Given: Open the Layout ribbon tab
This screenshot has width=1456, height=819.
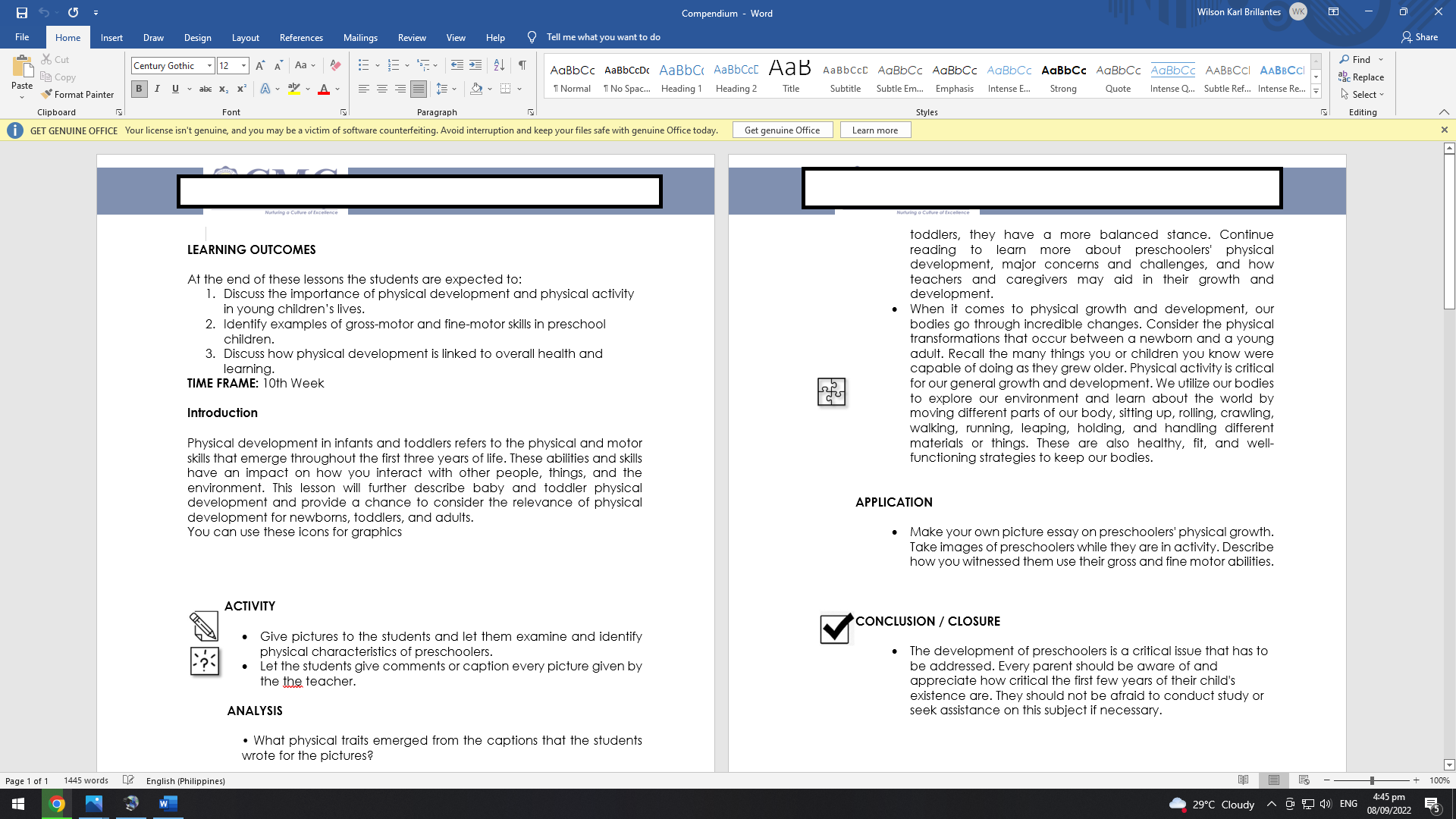Looking at the screenshot, I should click(245, 37).
